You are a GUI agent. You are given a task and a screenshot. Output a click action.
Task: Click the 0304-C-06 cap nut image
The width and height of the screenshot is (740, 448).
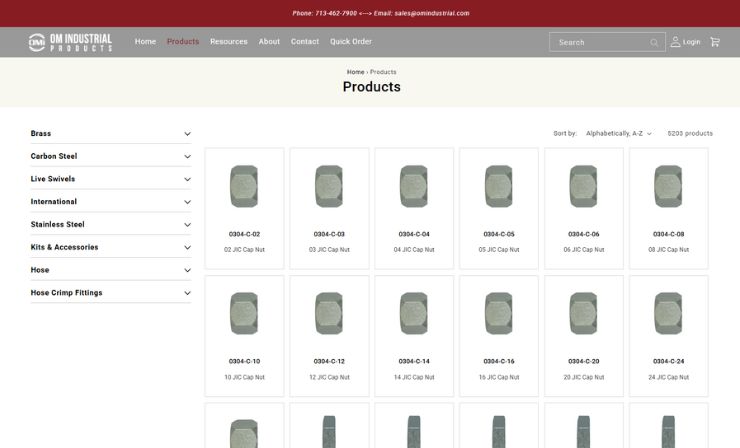coord(583,186)
